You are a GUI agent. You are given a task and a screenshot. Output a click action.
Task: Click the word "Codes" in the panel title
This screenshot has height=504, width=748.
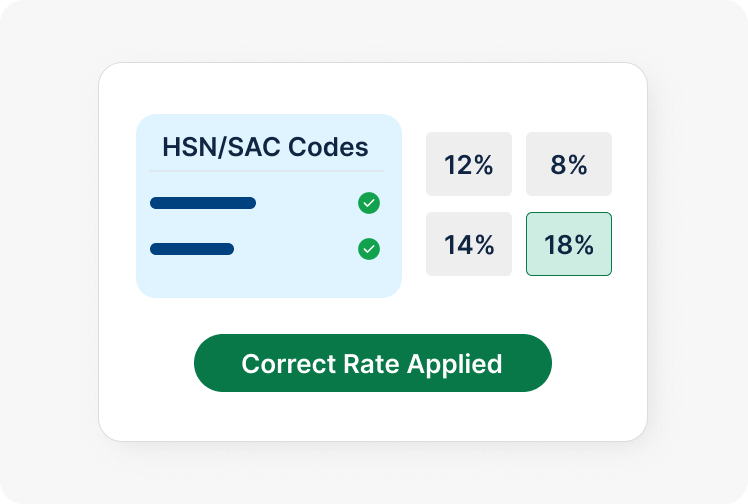328,147
